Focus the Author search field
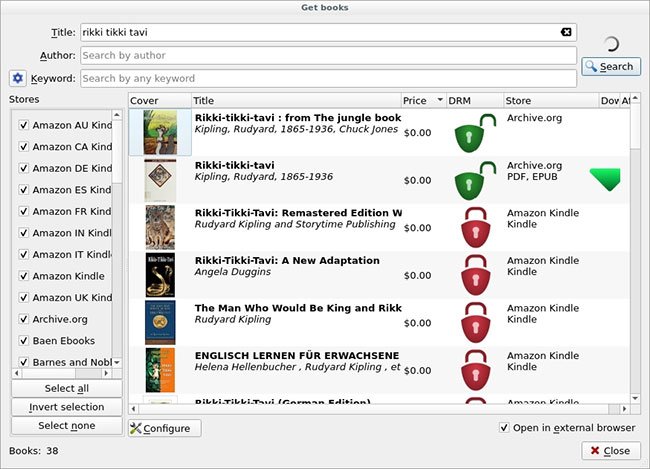This screenshot has width=650, height=469. pyautogui.click(x=328, y=55)
